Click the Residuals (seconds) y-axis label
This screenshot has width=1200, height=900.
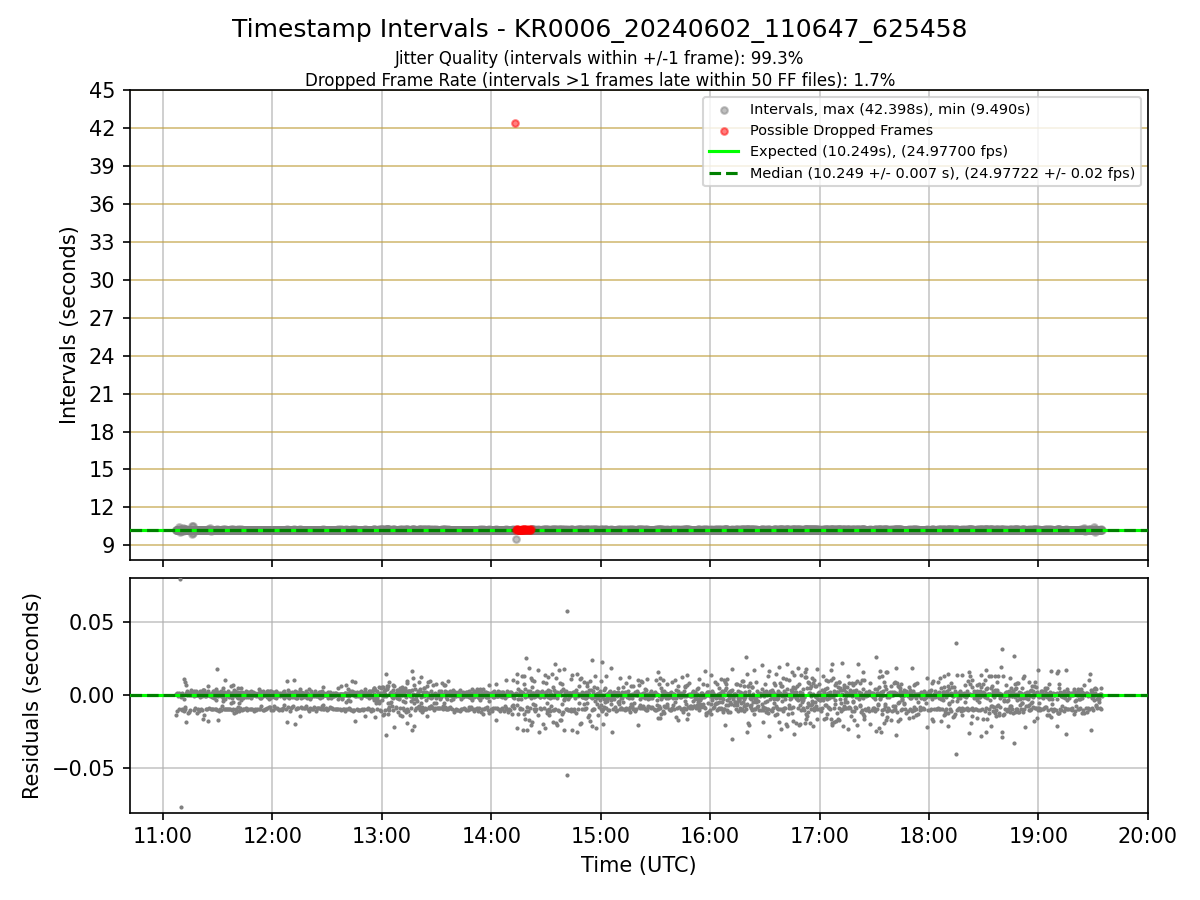coord(32,696)
